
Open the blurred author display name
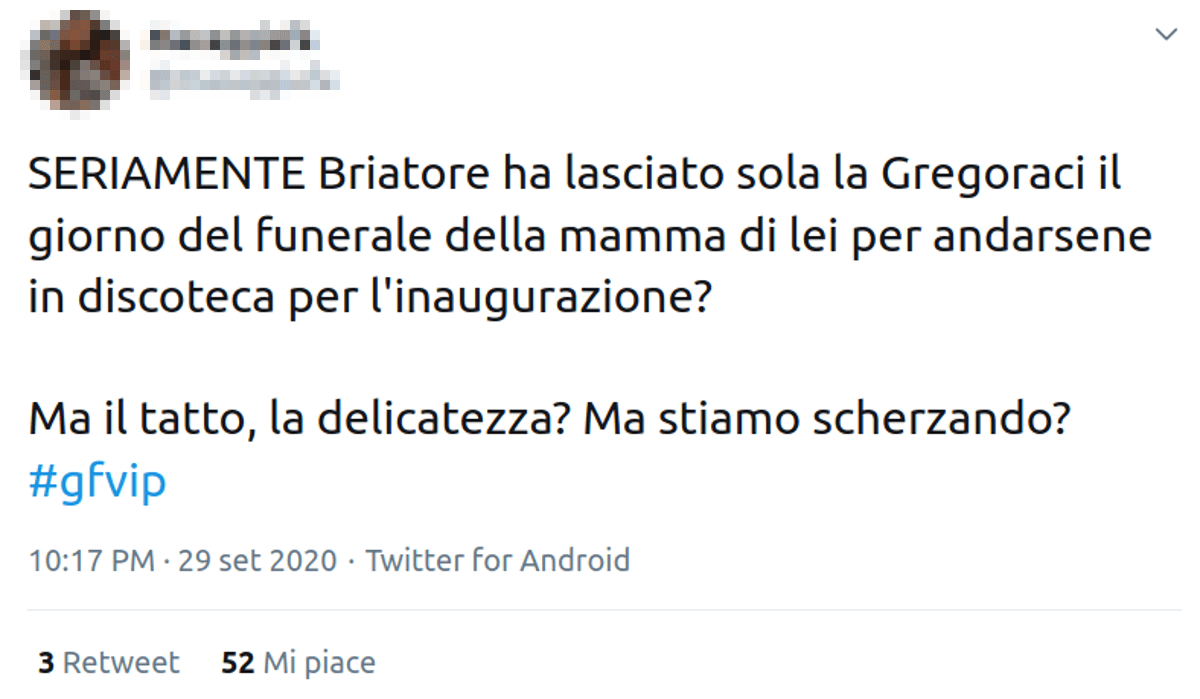234,41
